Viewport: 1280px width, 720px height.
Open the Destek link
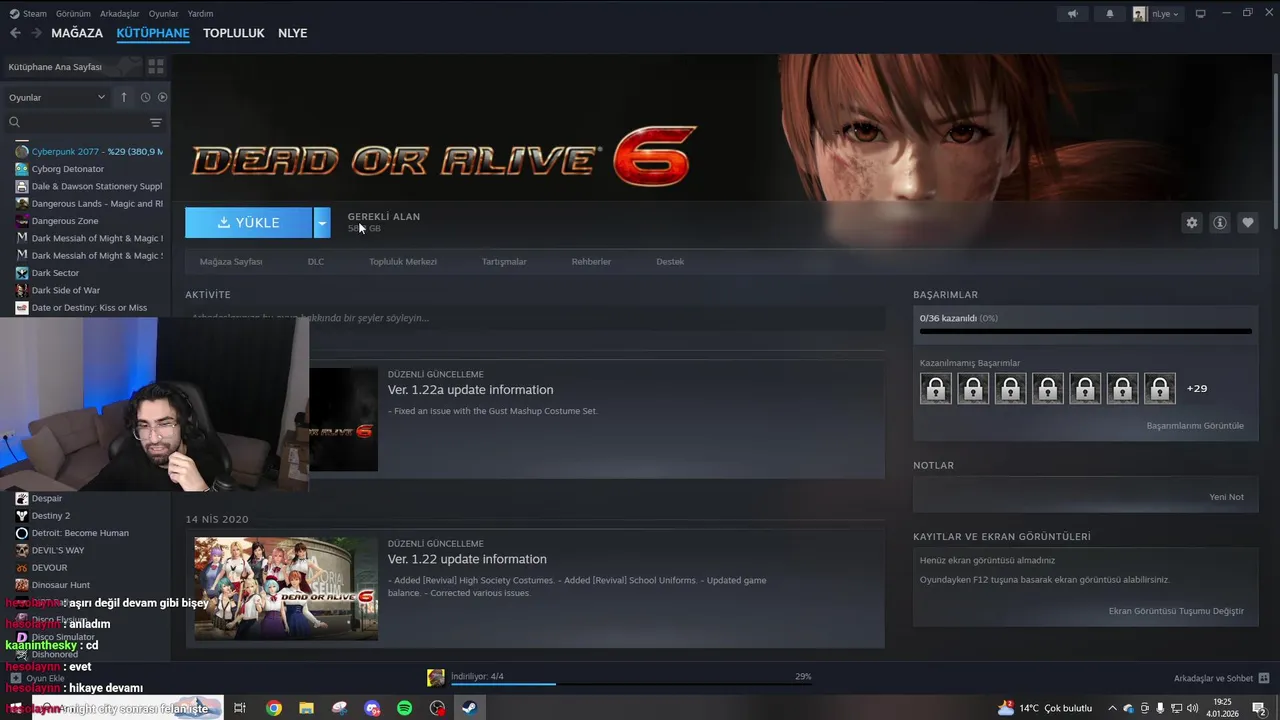(x=670, y=262)
